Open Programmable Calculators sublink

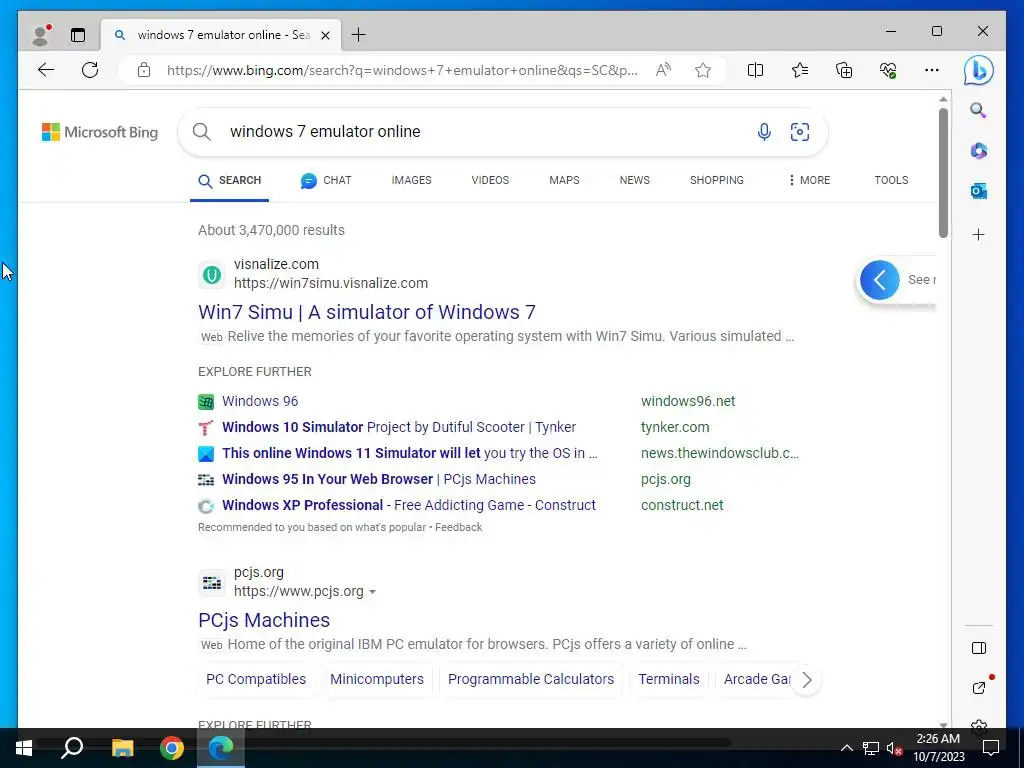pyautogui.click(x=531, y=679)
